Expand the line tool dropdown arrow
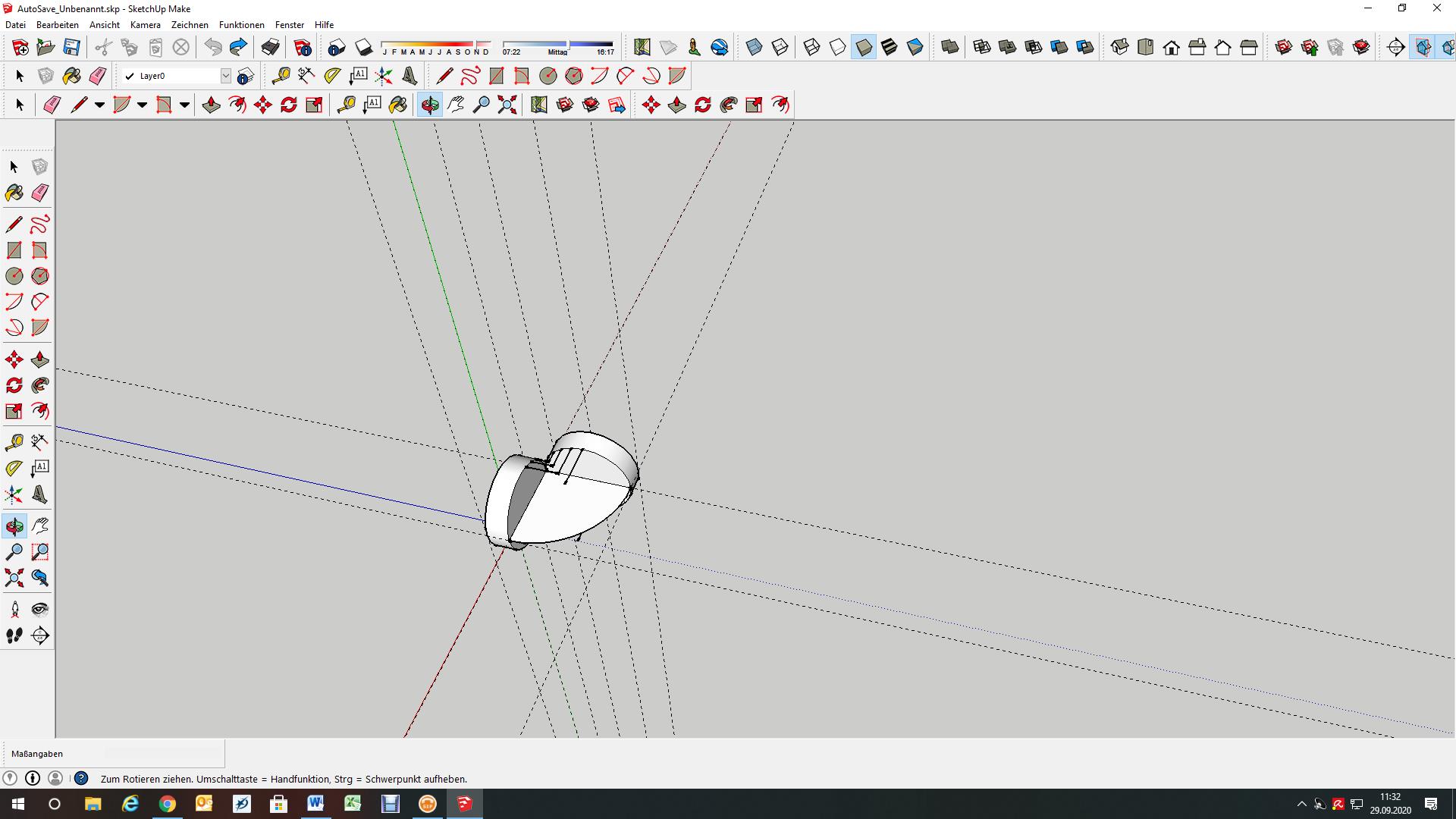The height and width of the screenshot is (819, 1456). (99, 105)
